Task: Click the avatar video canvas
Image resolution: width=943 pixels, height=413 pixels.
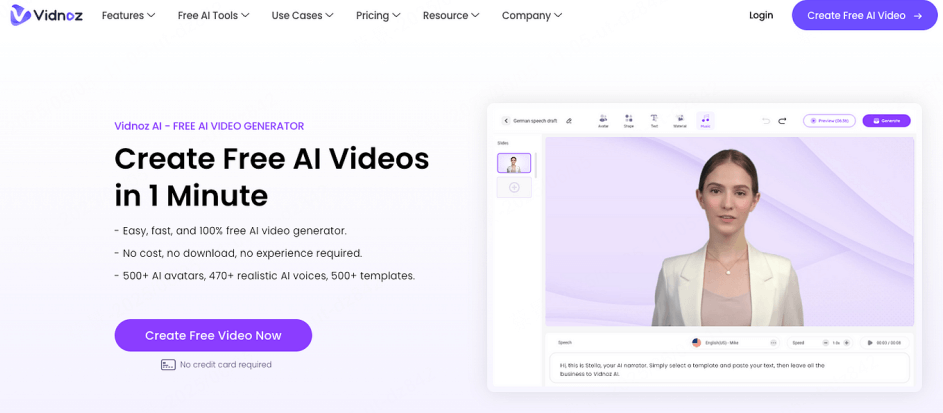Action: (730, 231)
